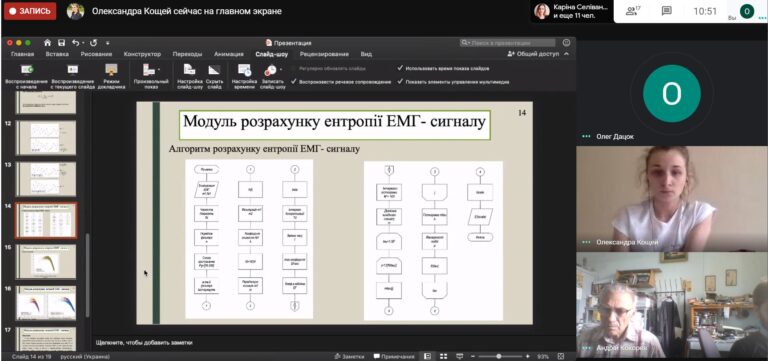Open the chat icon in meeting bar
Screen dimensions: 768x361
(666, 11)
